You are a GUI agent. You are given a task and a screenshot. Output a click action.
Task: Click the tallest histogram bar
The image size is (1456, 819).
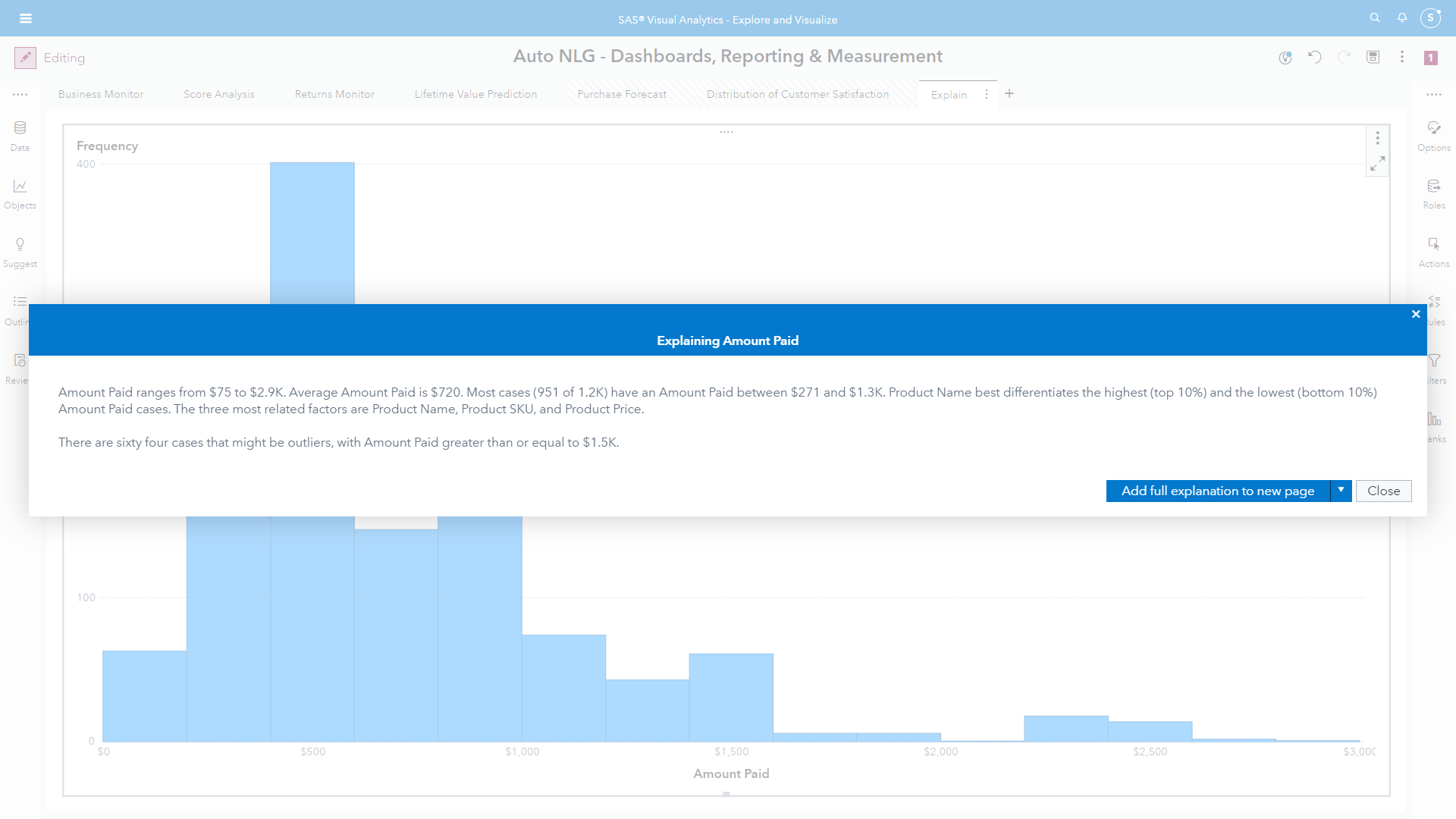click(x=312, y=231)
